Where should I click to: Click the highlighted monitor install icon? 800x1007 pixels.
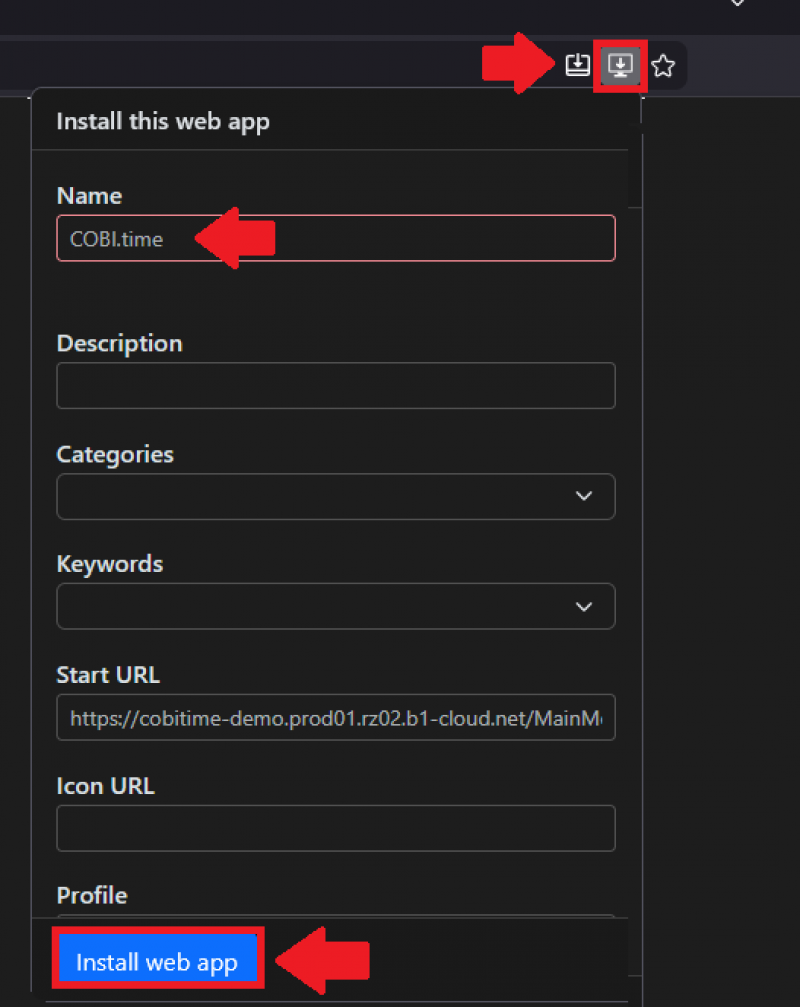(x=620, y=66)
